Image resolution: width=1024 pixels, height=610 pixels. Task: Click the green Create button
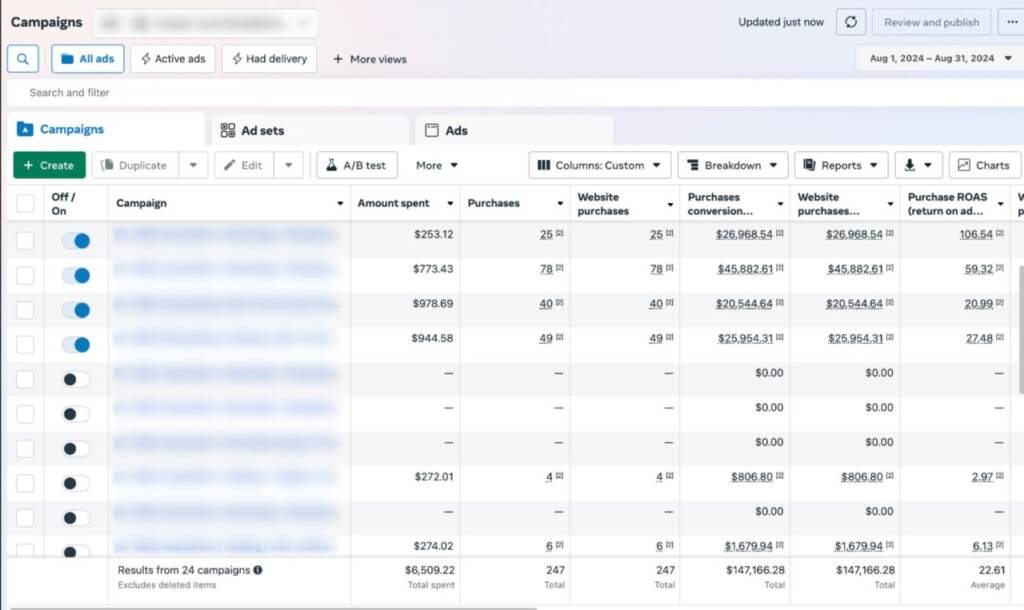click(49, 165)
